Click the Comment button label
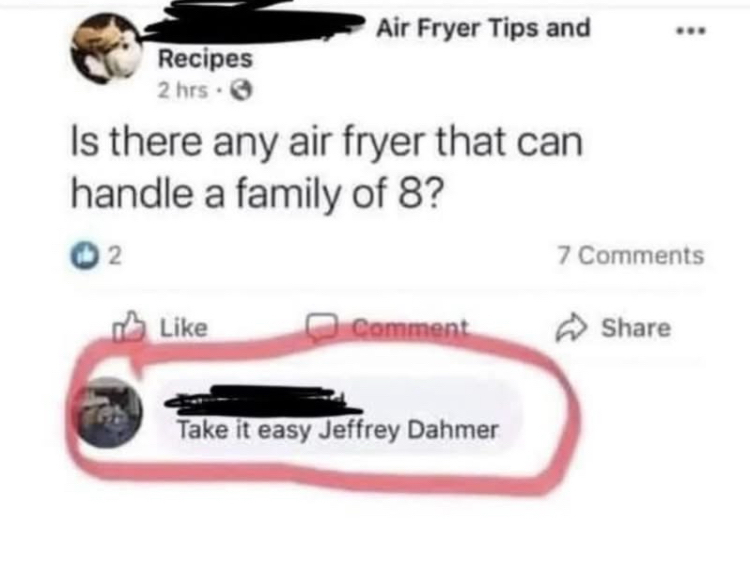Image resolution: width=750 pixels, height=568 pixels. [x=410, y=328]
